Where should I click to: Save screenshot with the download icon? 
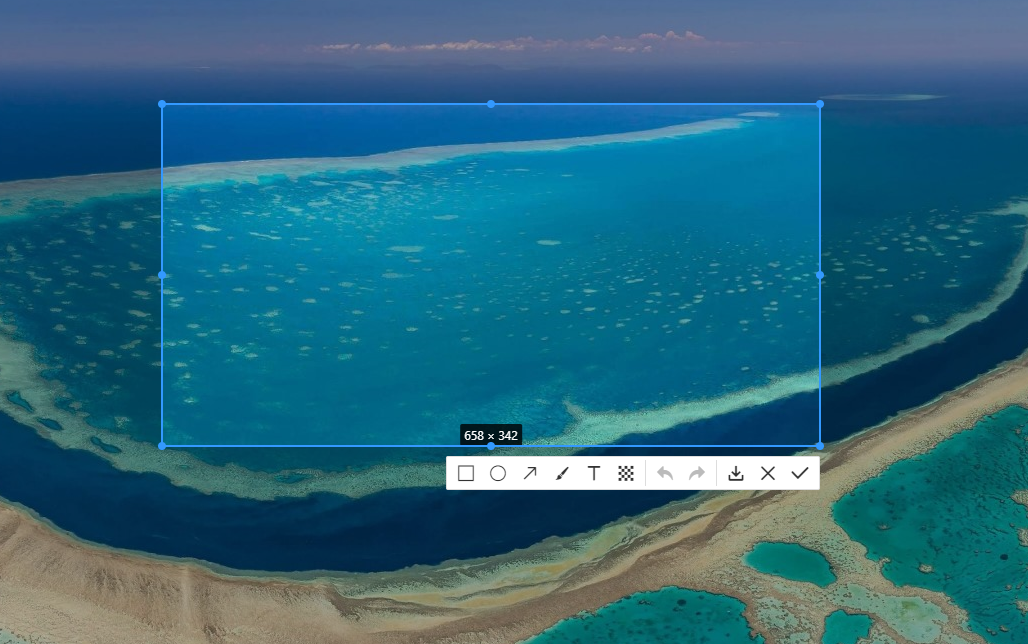(x=736, y=473)
